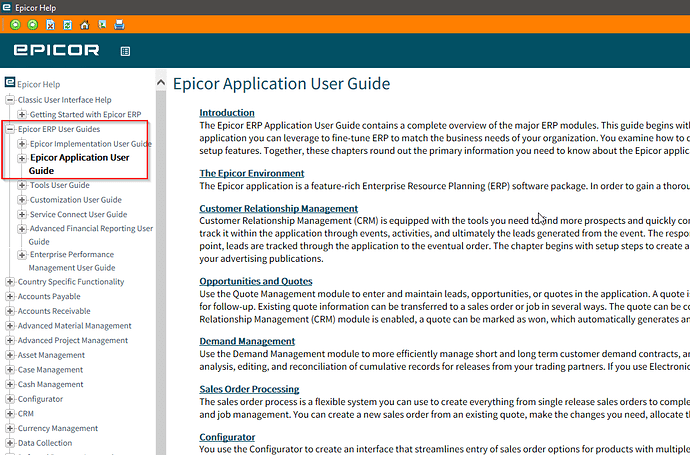Open Advanced Material Management topic
Viewport: 690px width, 455px height.
tap(74, 326)
